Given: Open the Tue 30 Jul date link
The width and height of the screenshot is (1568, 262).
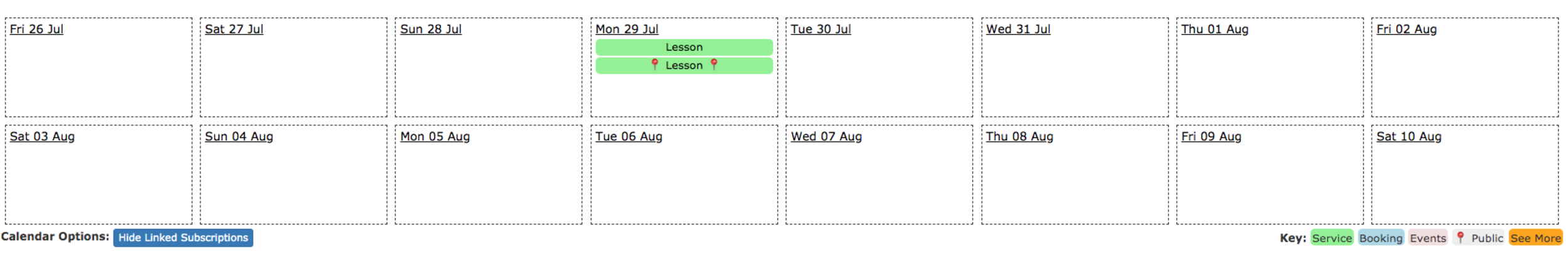Looking at the screenshot, I should (820, 29).
